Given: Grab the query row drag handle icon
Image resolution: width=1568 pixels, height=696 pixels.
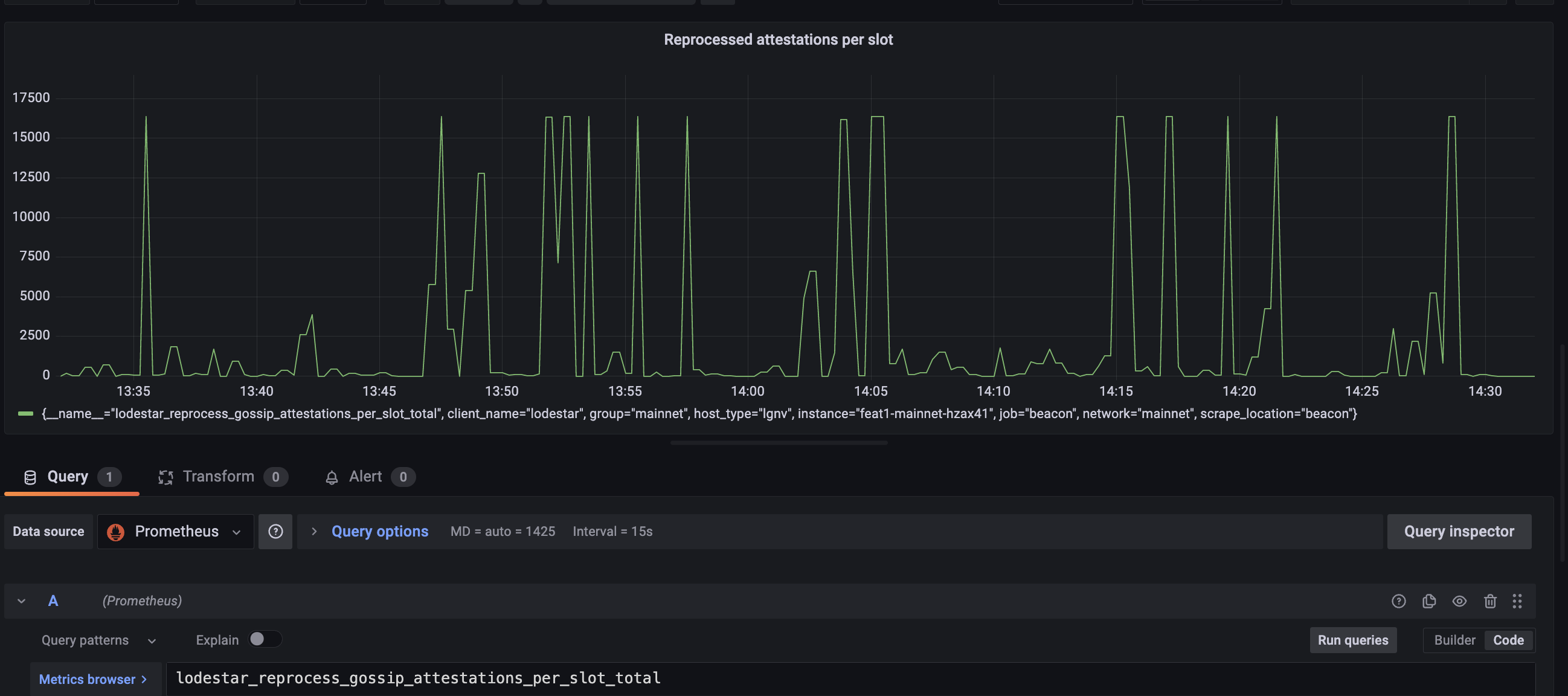Looking at the screenshot, I should [x=1517, y=601].
